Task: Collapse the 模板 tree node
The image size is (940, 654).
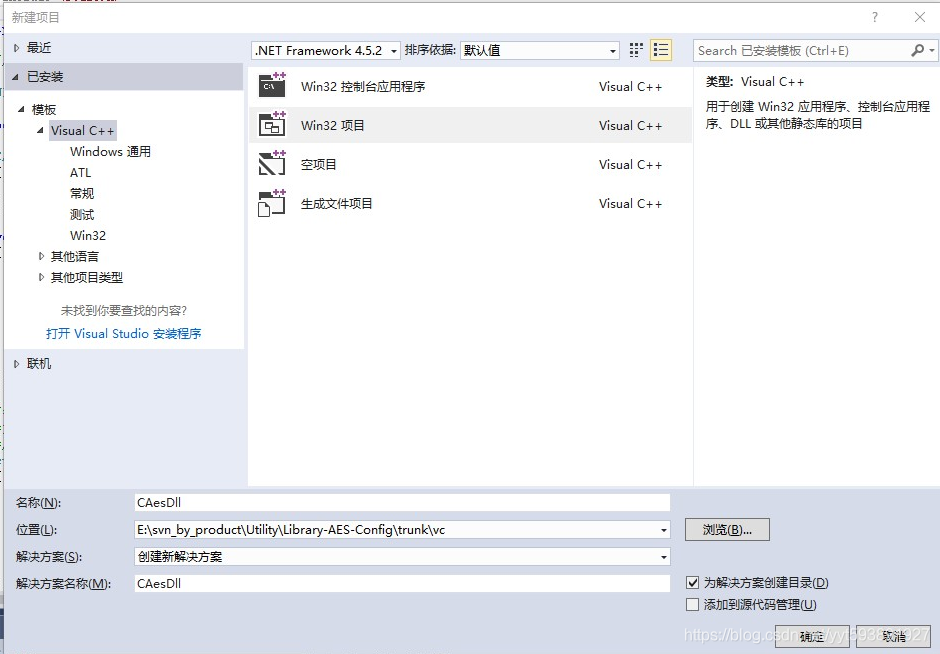Action: [x=21, y=109]
